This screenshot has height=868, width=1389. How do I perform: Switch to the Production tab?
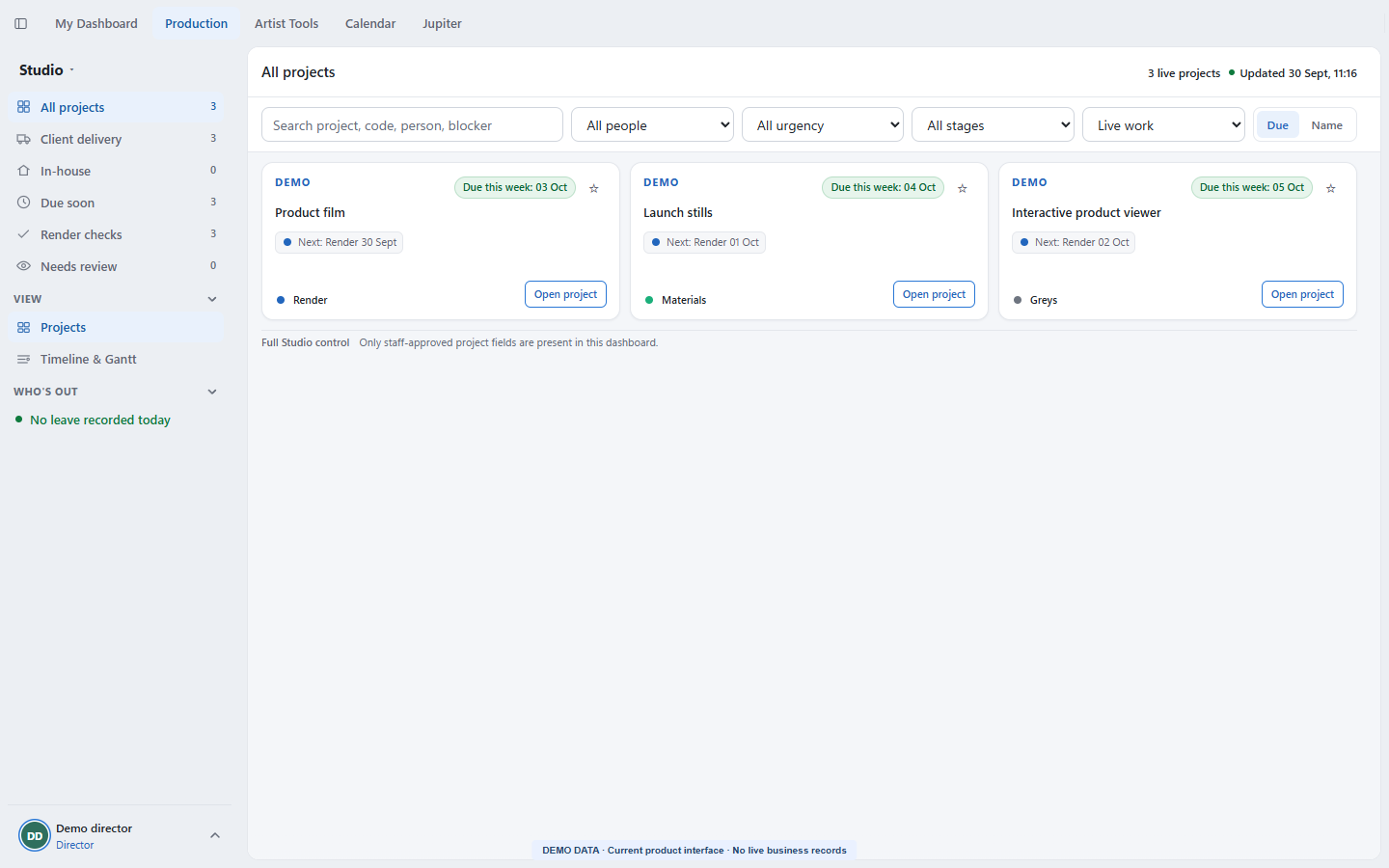(197, 23)
